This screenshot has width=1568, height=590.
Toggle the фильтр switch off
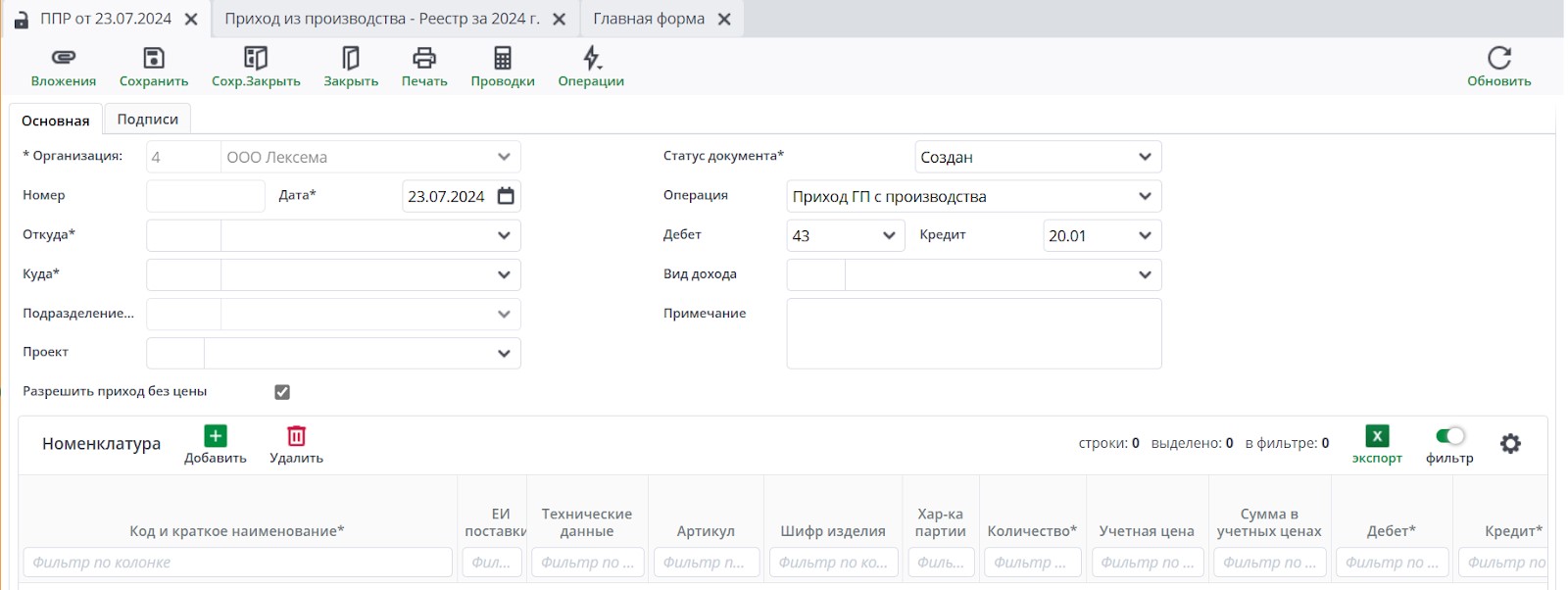[x=1449, y=436]
